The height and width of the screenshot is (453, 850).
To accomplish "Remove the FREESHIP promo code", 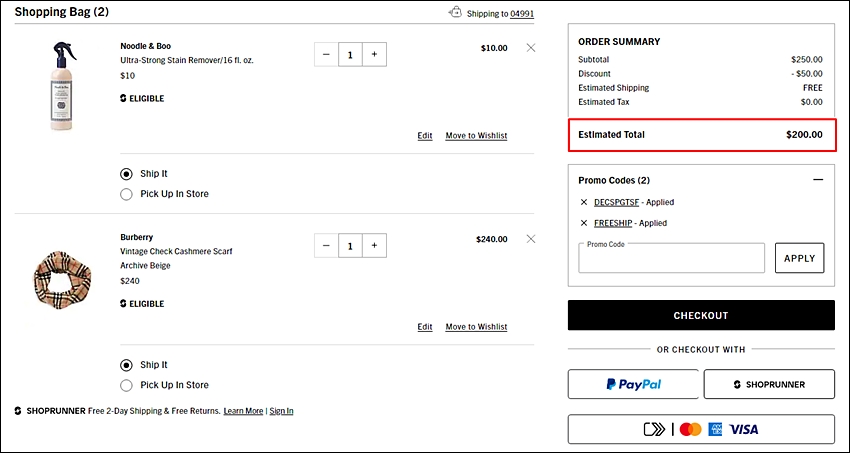I will click(584, 223).
